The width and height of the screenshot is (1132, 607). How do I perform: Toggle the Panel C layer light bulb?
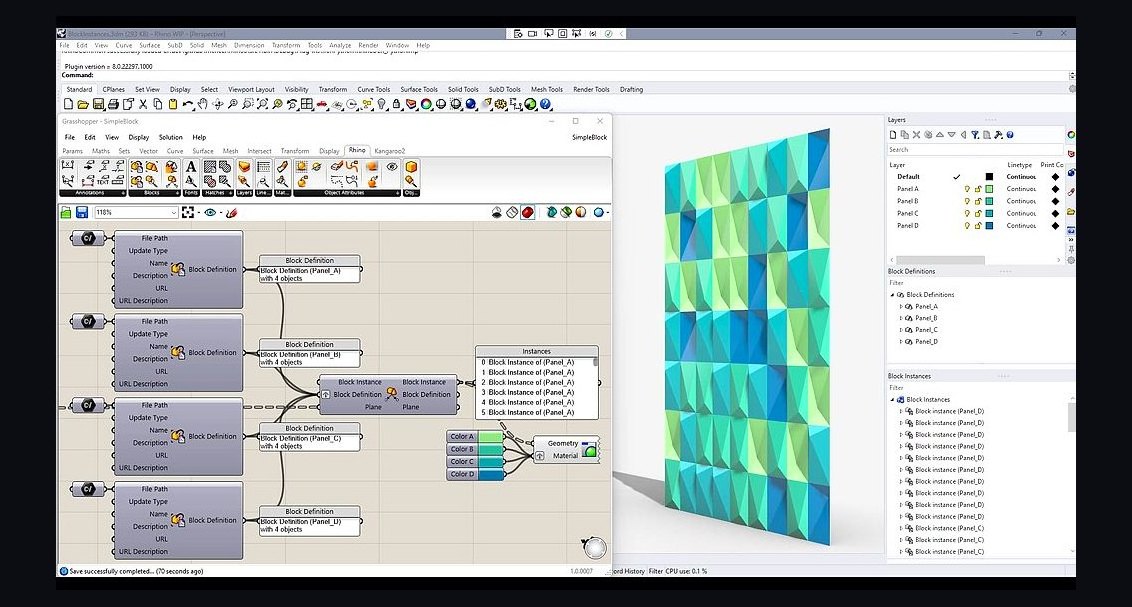967,214
